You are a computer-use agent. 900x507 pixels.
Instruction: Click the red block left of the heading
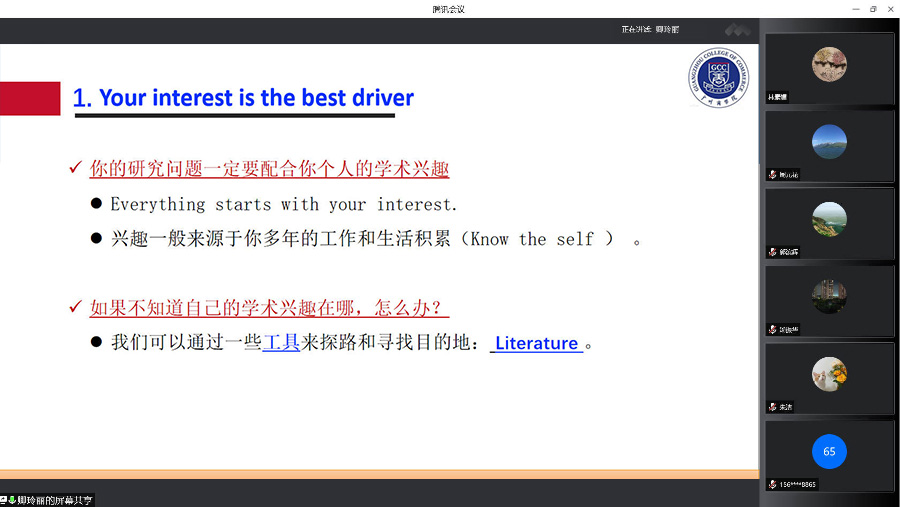(30, 98)
